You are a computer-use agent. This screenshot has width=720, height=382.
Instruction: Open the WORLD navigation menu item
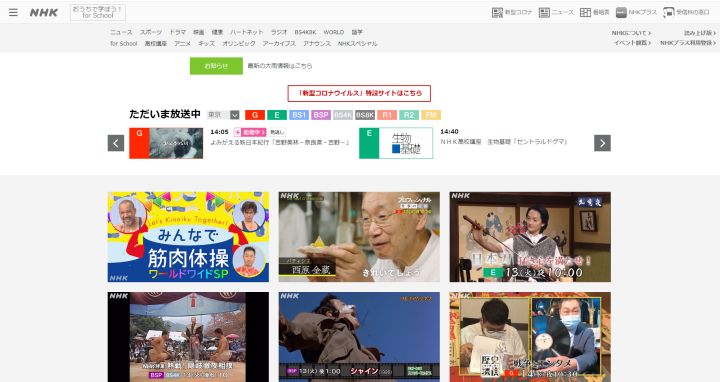pos(334,32)
